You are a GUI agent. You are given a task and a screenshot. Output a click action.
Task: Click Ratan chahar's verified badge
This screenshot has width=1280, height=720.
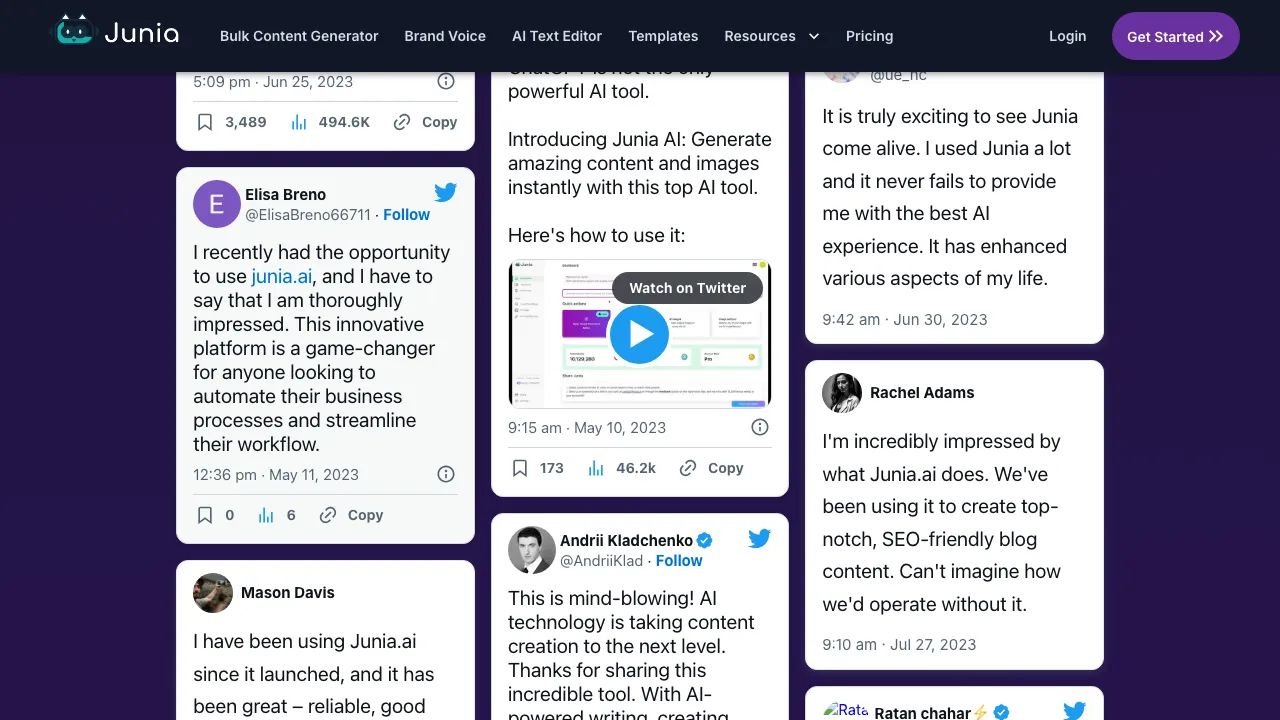pos(1001,712)
